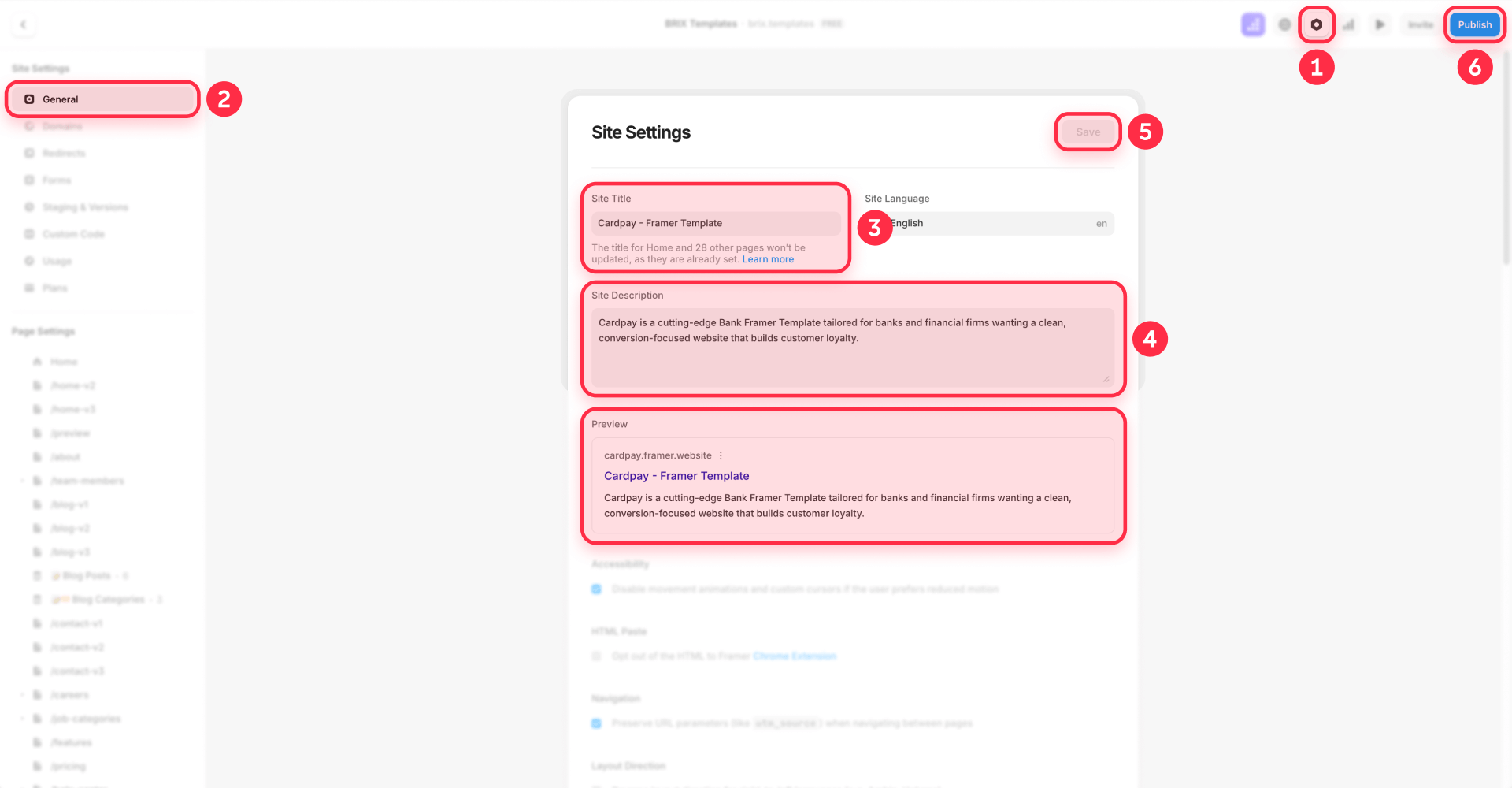Open the three-dot menu beside cardpay.framer.website
This screenshot has height=788, width=1512.
tap(721, 455)
